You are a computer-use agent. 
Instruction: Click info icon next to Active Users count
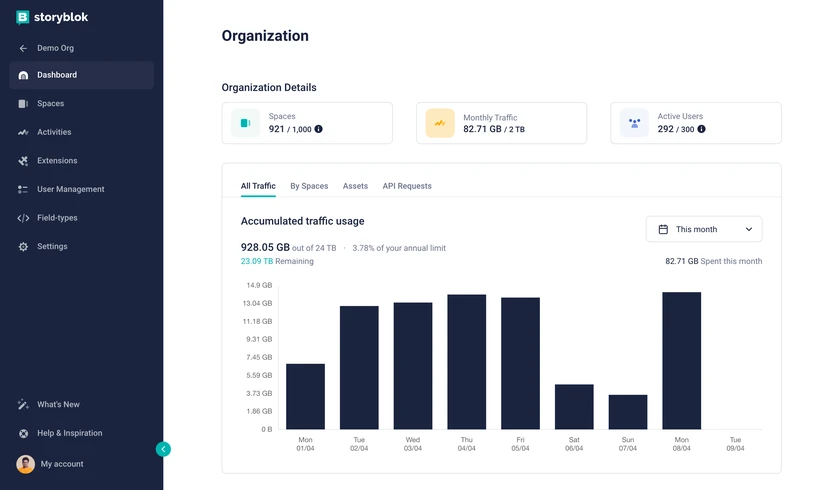pyautogui.click(x=701, y=129)
